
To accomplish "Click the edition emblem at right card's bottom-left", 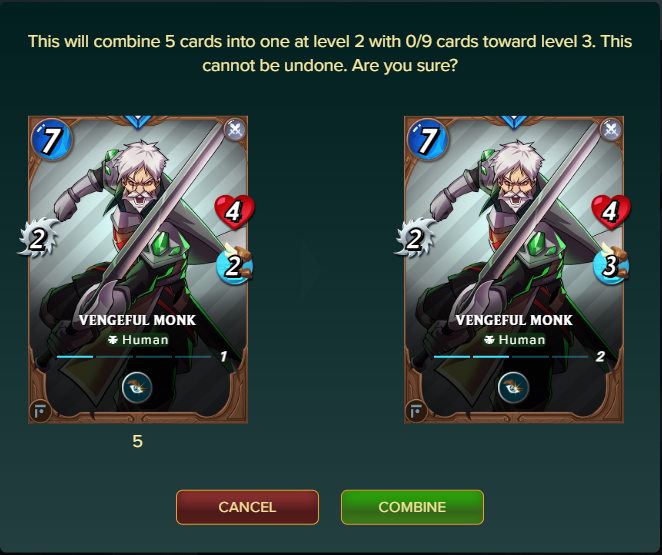I will pos(416,411).
